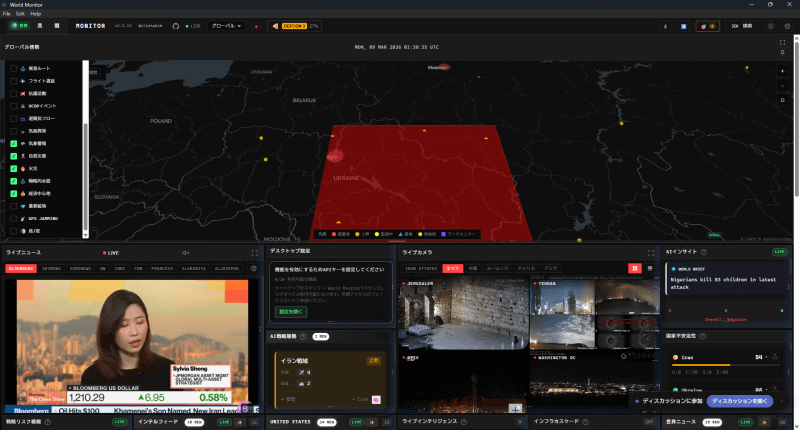Click the blue square icon in top toolbar
This screenshot has height=430, width=800.
click(684, 26)
